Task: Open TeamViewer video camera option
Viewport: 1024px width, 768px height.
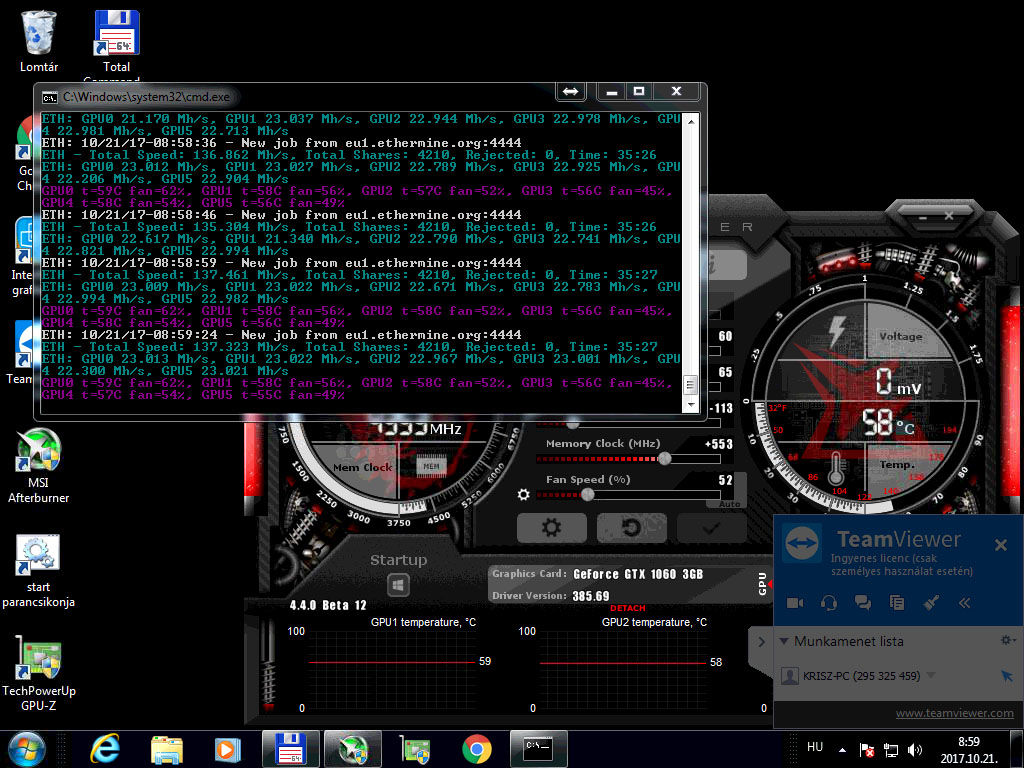Action: (x=795, y=603)
